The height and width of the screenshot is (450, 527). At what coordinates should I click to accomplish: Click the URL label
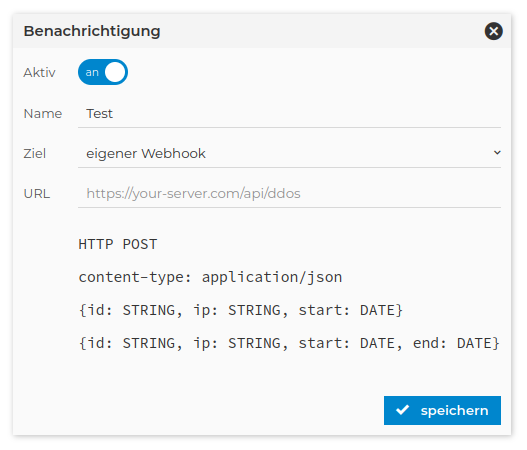click(x=37, y=194)
